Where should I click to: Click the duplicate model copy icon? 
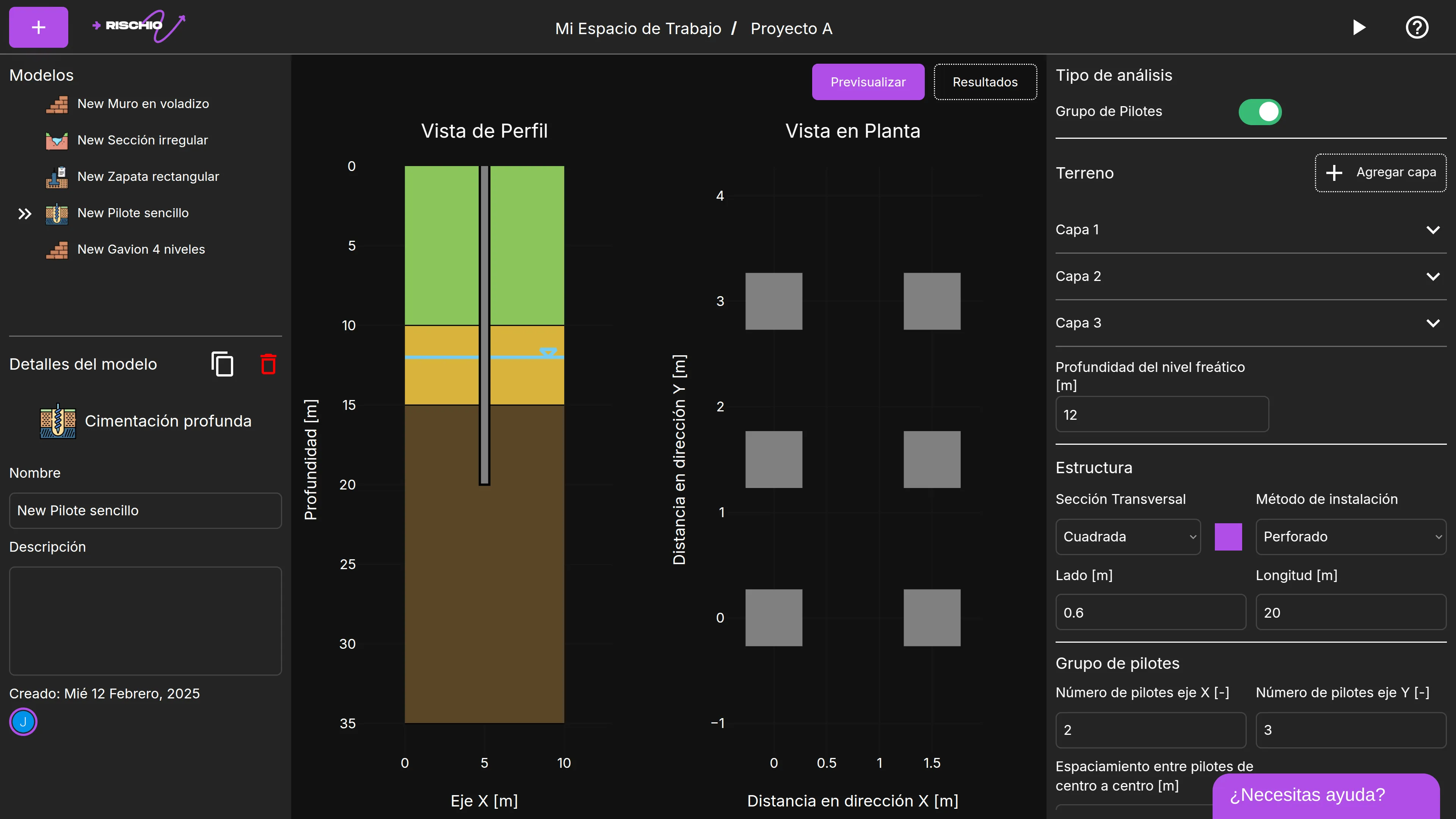point(222,364)
